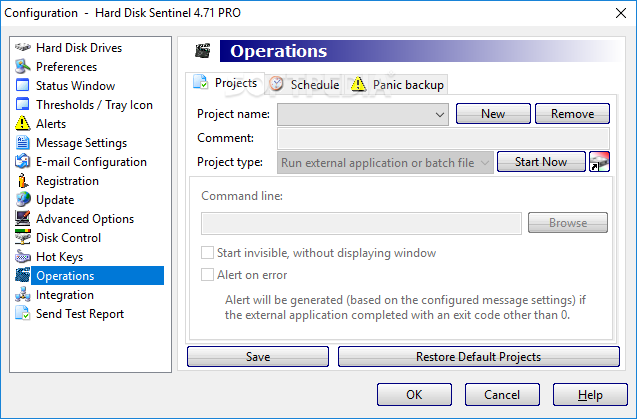Click the clapperboard icon in Operations header
The height and width of the screenshot is (419, 637).
tap(203, 51)
